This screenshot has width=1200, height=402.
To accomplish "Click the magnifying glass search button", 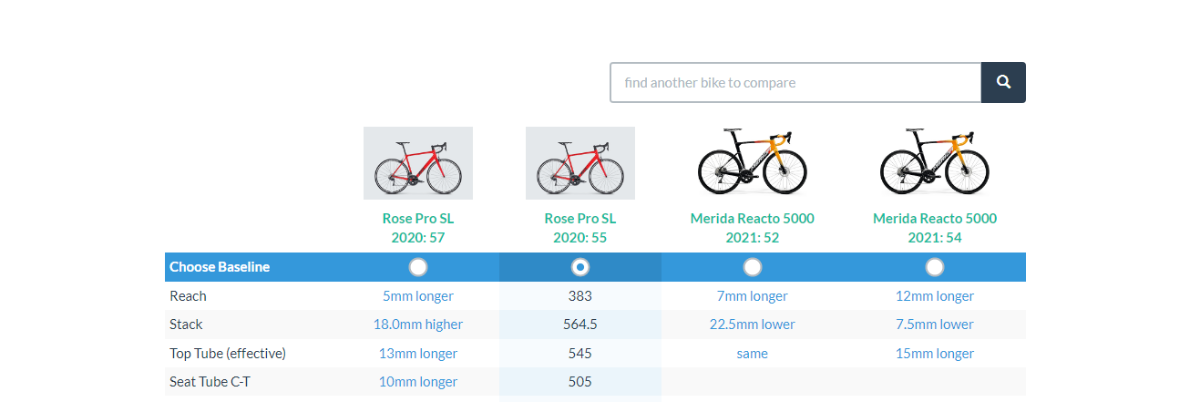I will pyautogui.click(x=1003, y=82).
